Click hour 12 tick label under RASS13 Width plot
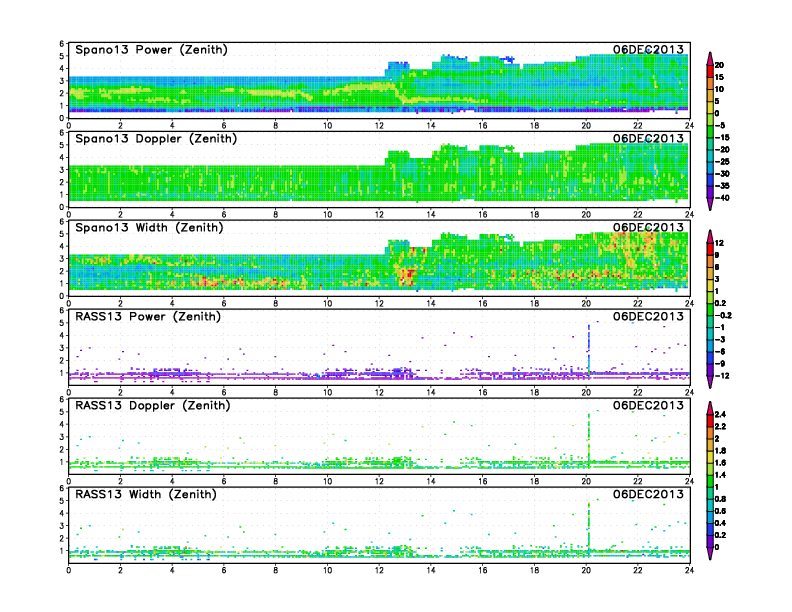This screenshot has width=792, height=612. click(x=379, y=570)
